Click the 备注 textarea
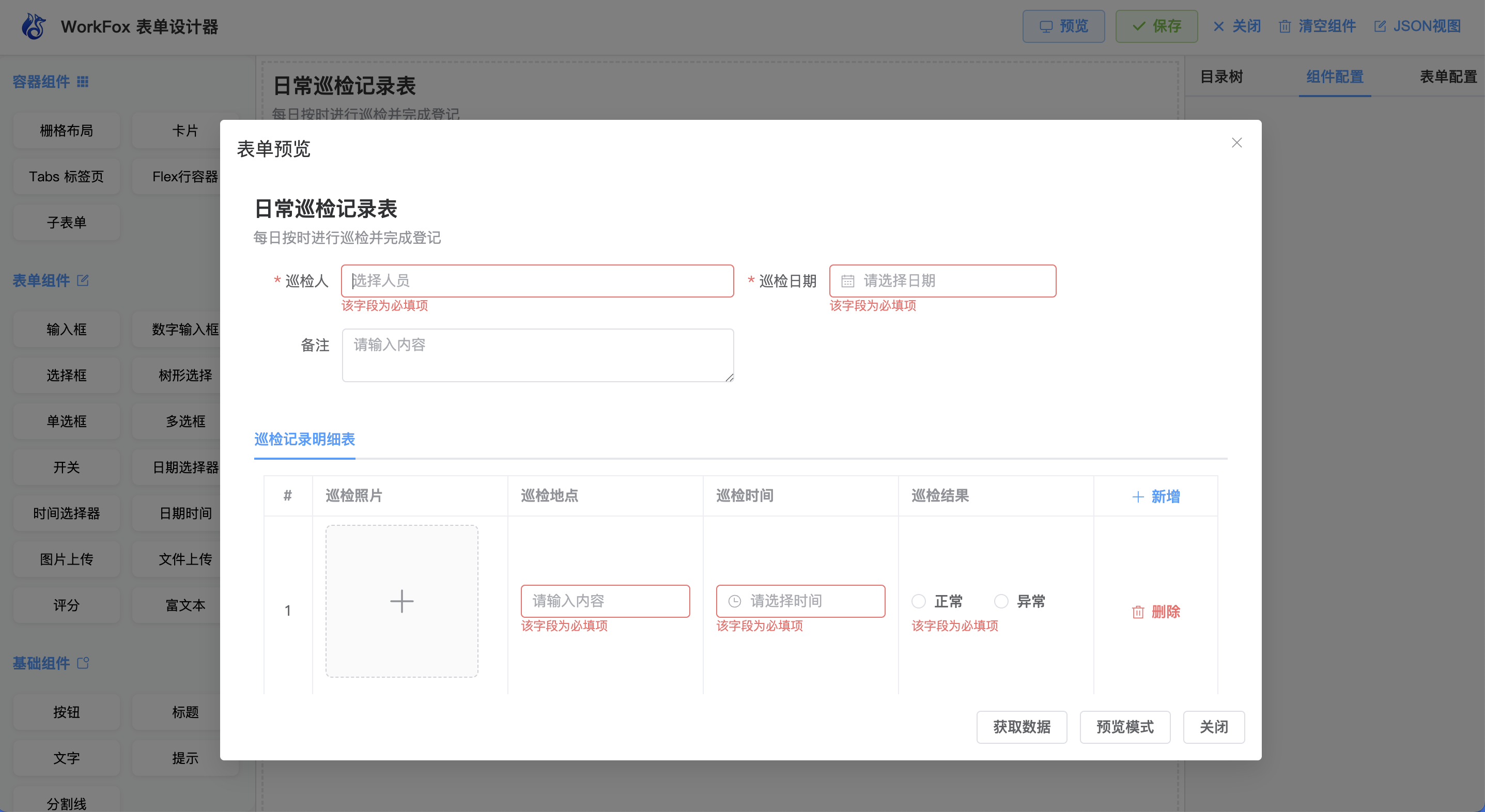This screenshot has width=1485, height=812. click(x=537, y=355)
